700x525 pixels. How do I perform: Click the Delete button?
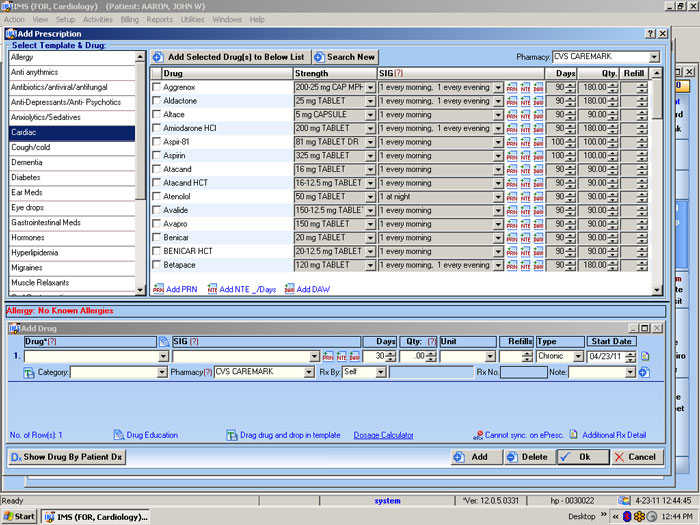(x=530, y=457)
